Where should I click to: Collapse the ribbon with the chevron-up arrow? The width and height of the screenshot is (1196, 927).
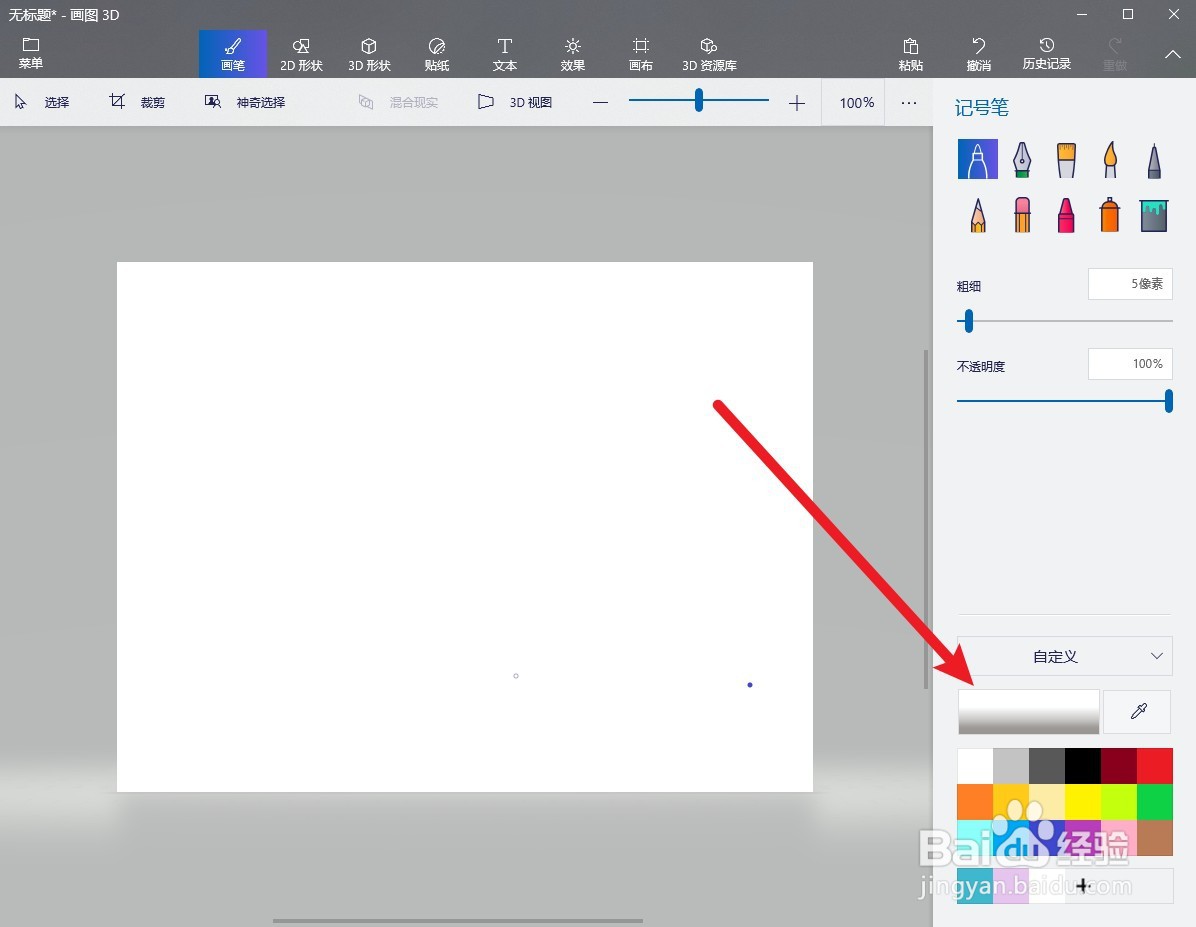tap(1172, 54)
